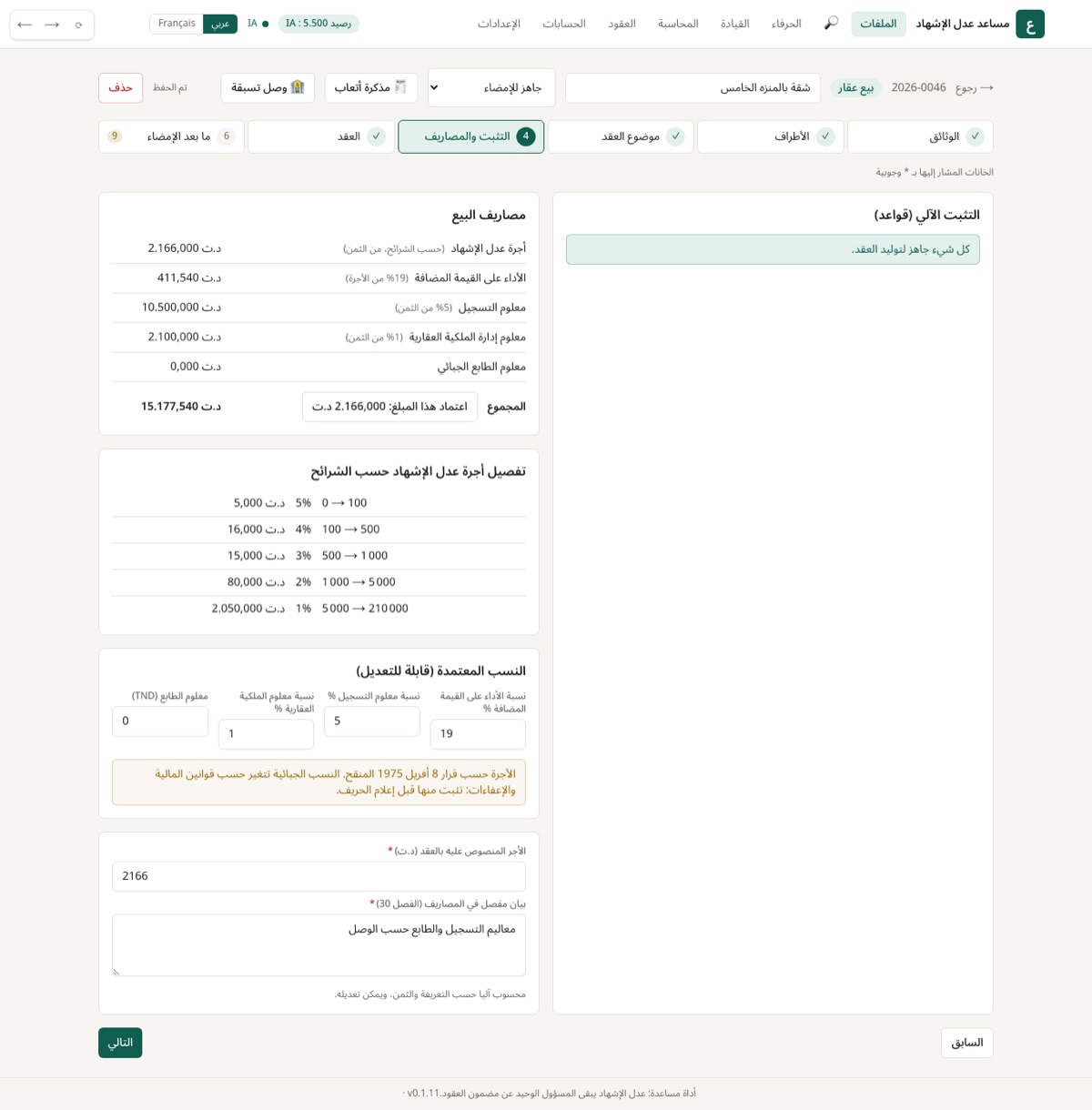Click the بيع عقار type badge
Viewport: 1092px width, 1110px height.
point(855,88)
